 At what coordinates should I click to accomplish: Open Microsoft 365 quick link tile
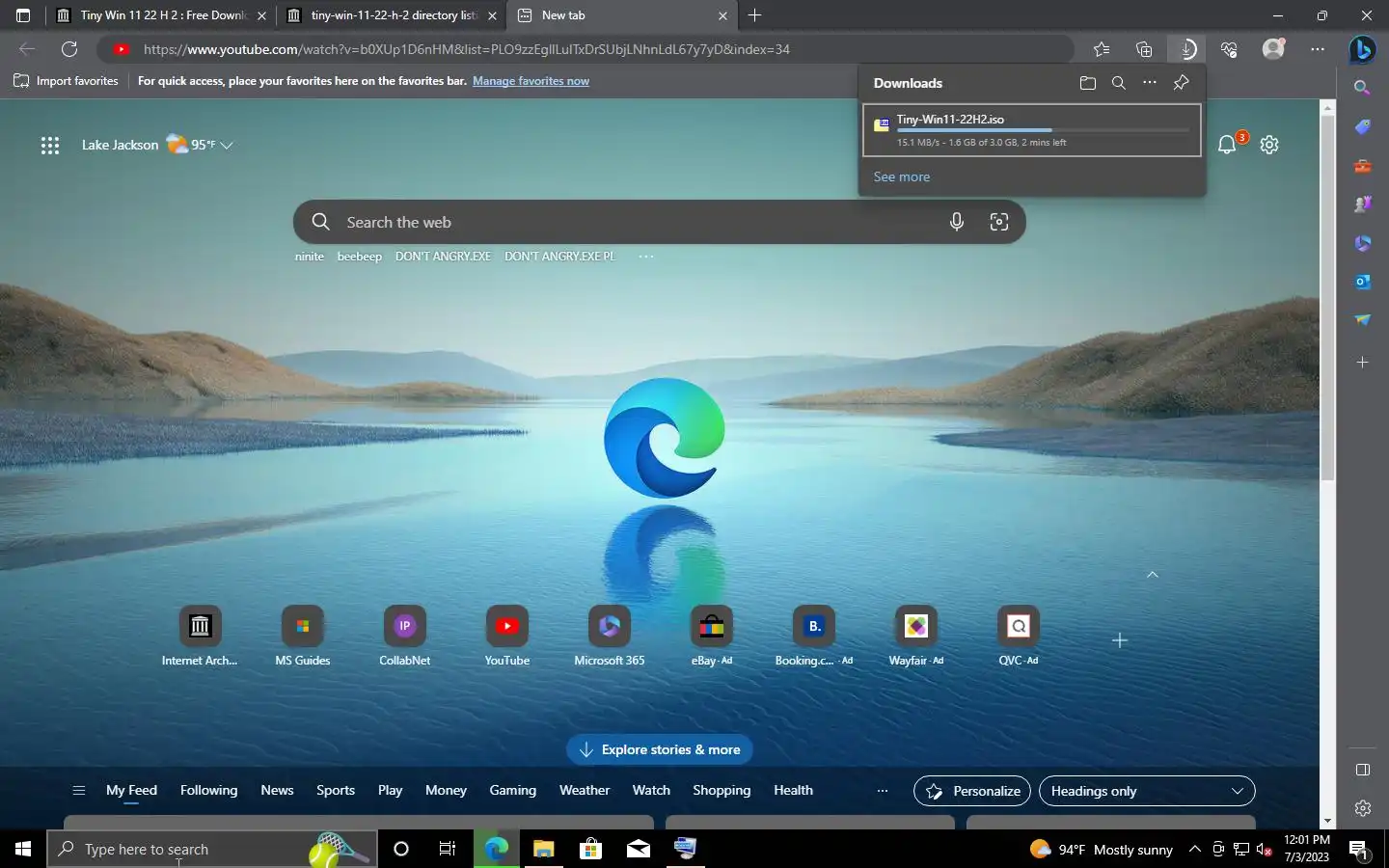coord(610,637)
